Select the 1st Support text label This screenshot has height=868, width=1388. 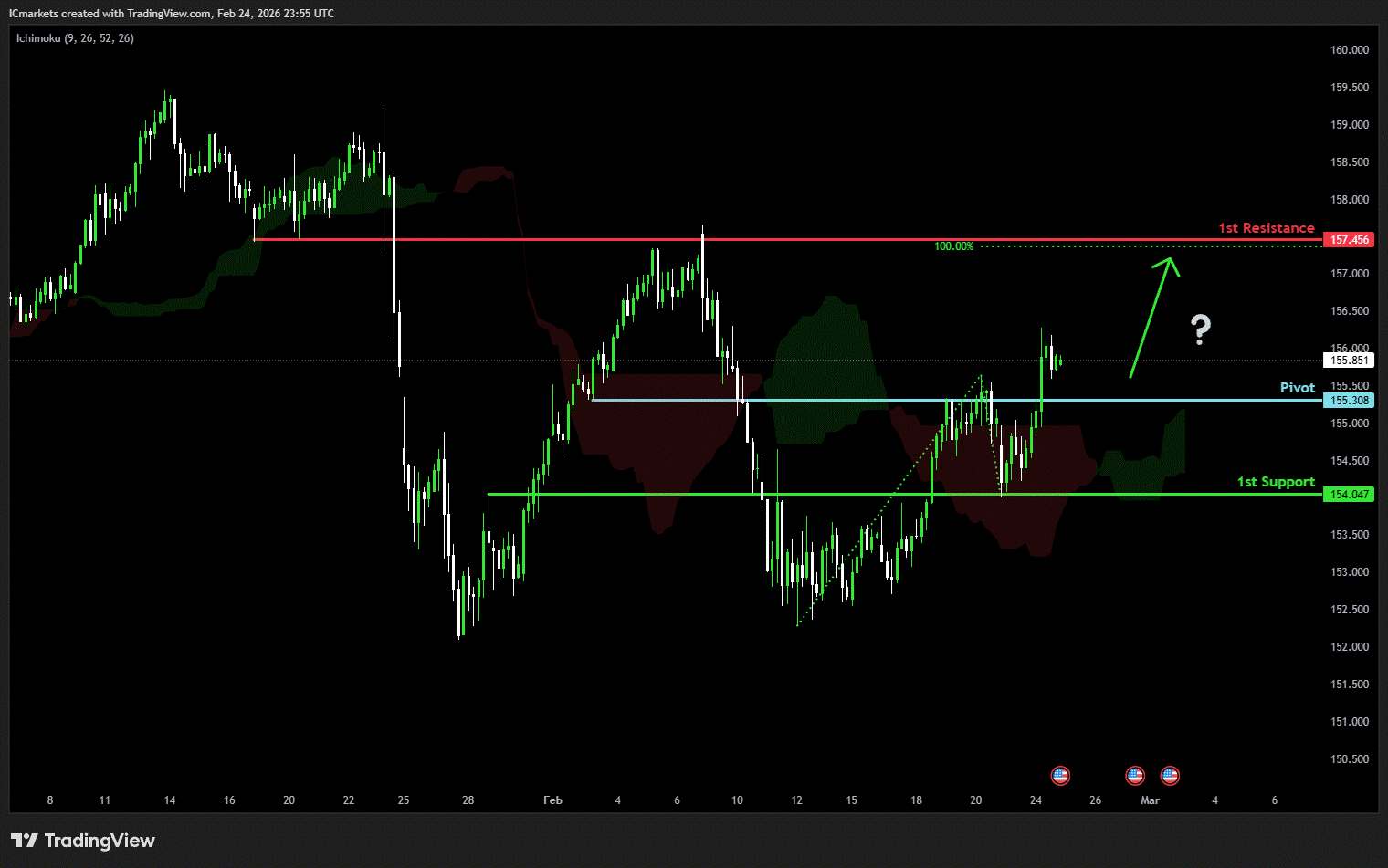click(x=1276, y=482)
